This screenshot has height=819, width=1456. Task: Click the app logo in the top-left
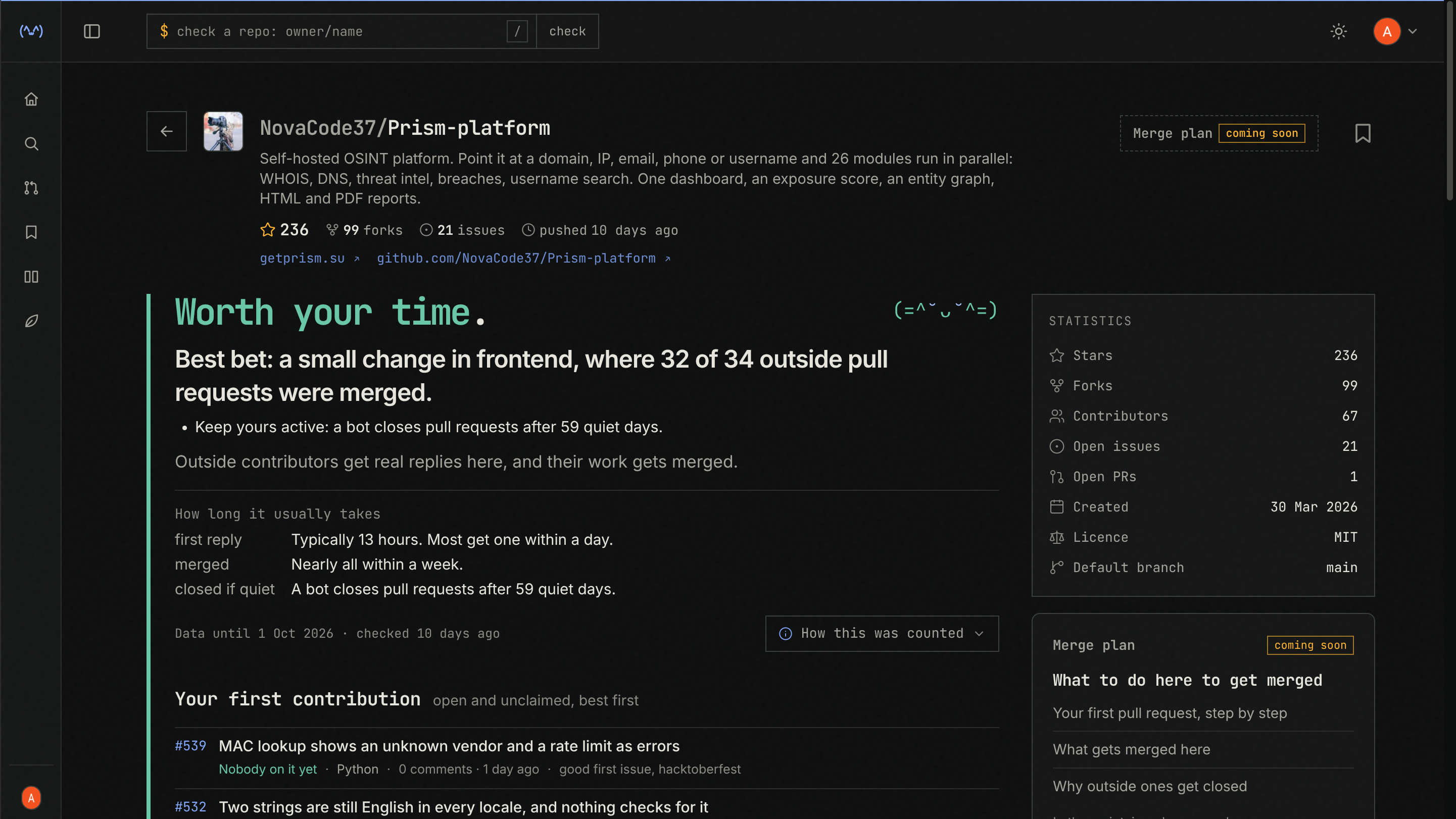[x=31, y=31]
